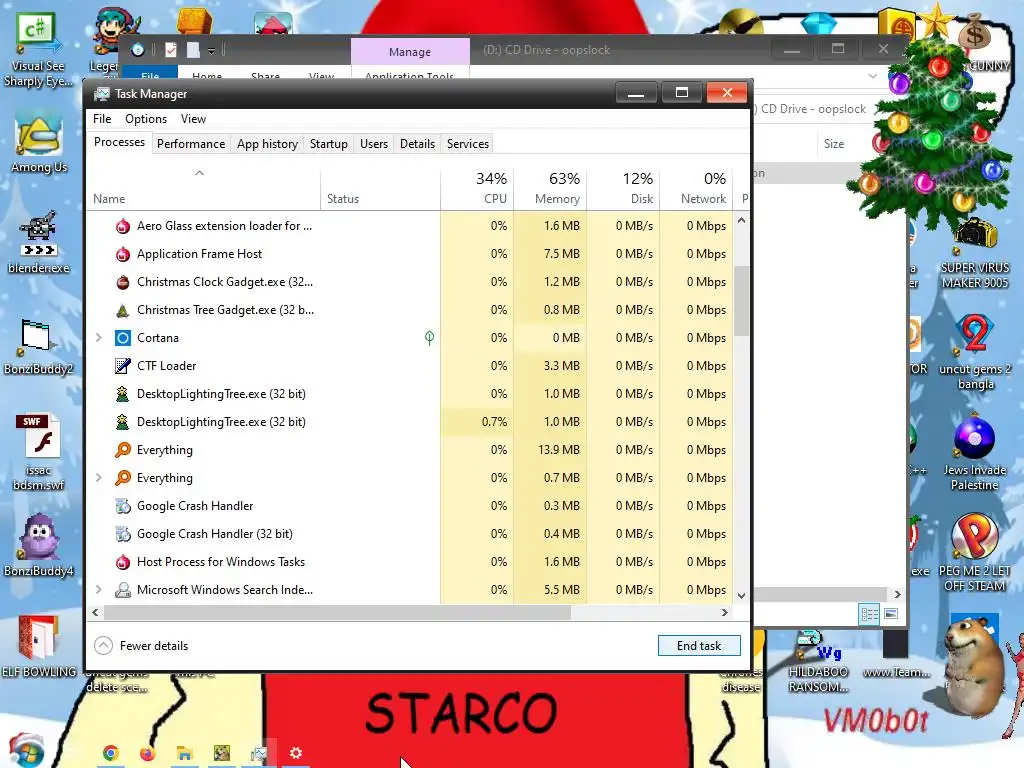
Task: Select the first Everything process row
Action: (410, 450)
